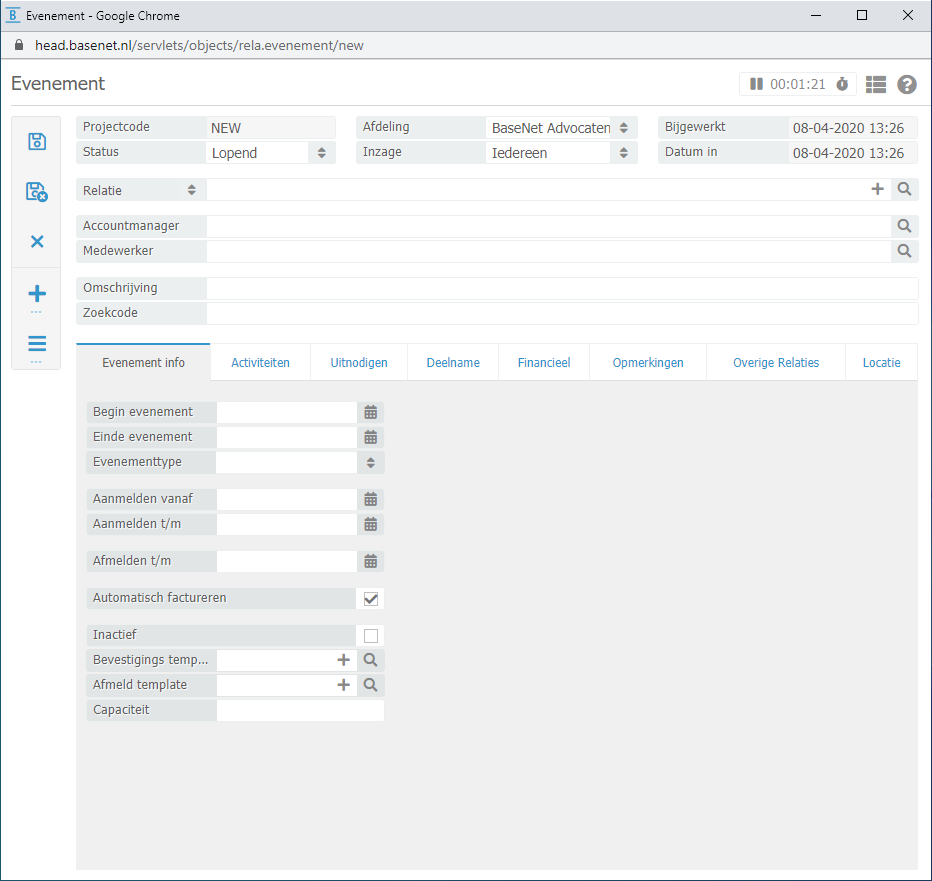
Task: Click the Projectcode value NEW
Action: [226, 128]
